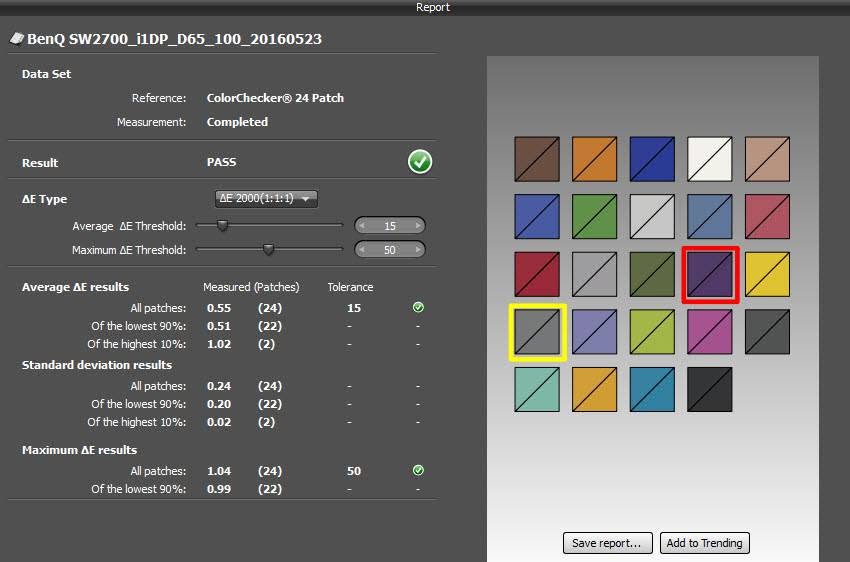850x562 pixels.
Task: Click standard deviation highest 10% value 0.02
Action: pos(219,422)
